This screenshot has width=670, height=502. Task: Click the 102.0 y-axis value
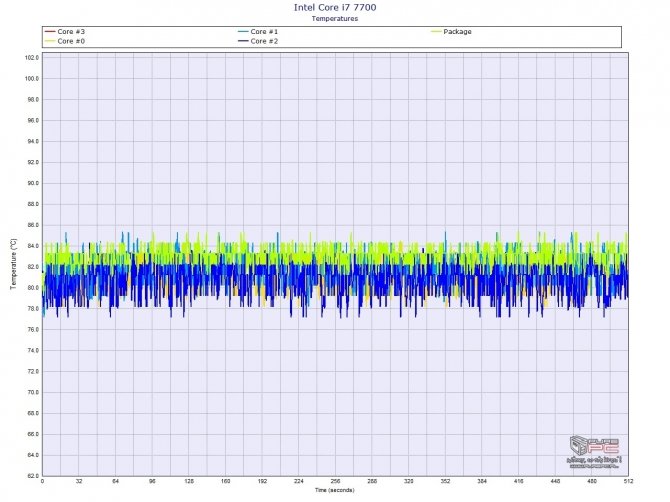point(32,58)
